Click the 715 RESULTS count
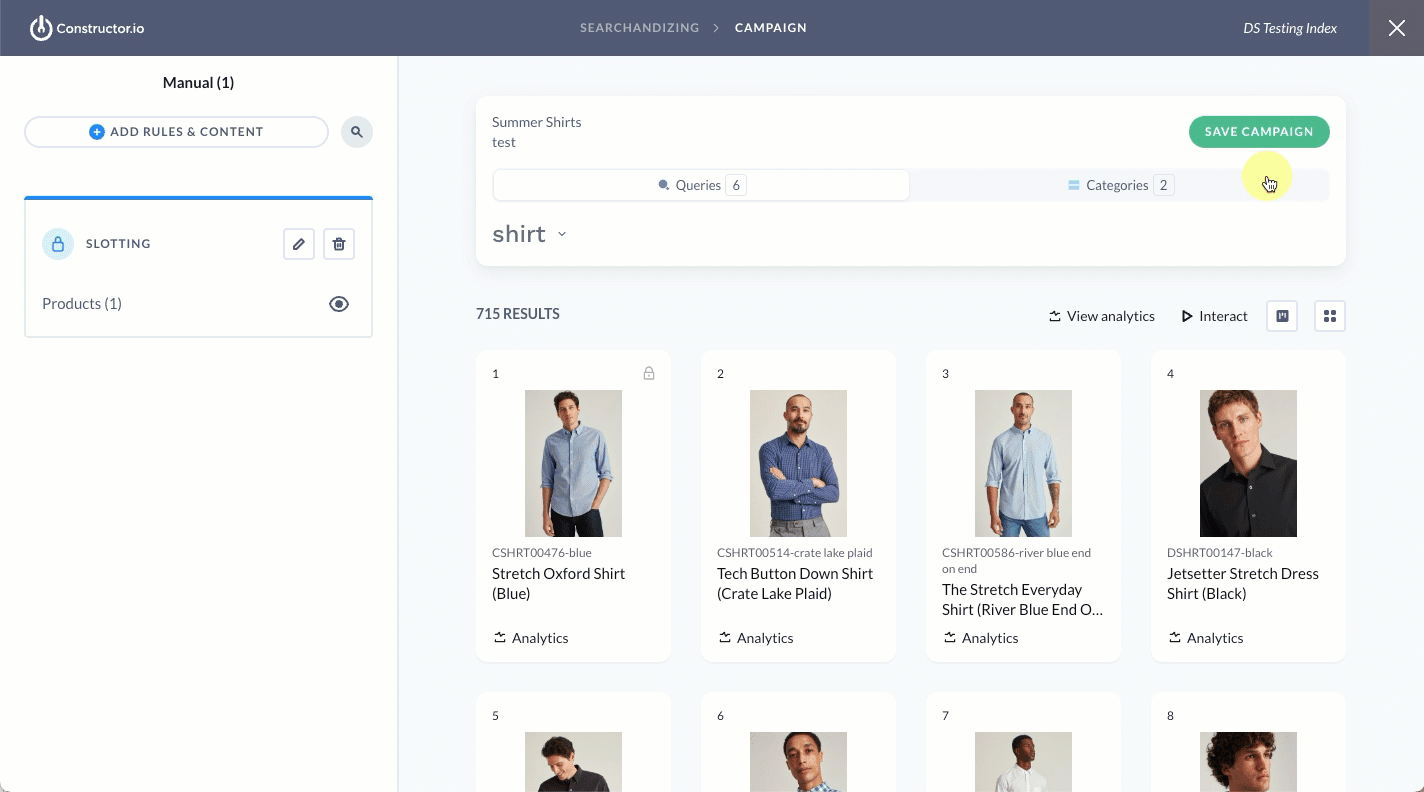 (x=518, y=314)
